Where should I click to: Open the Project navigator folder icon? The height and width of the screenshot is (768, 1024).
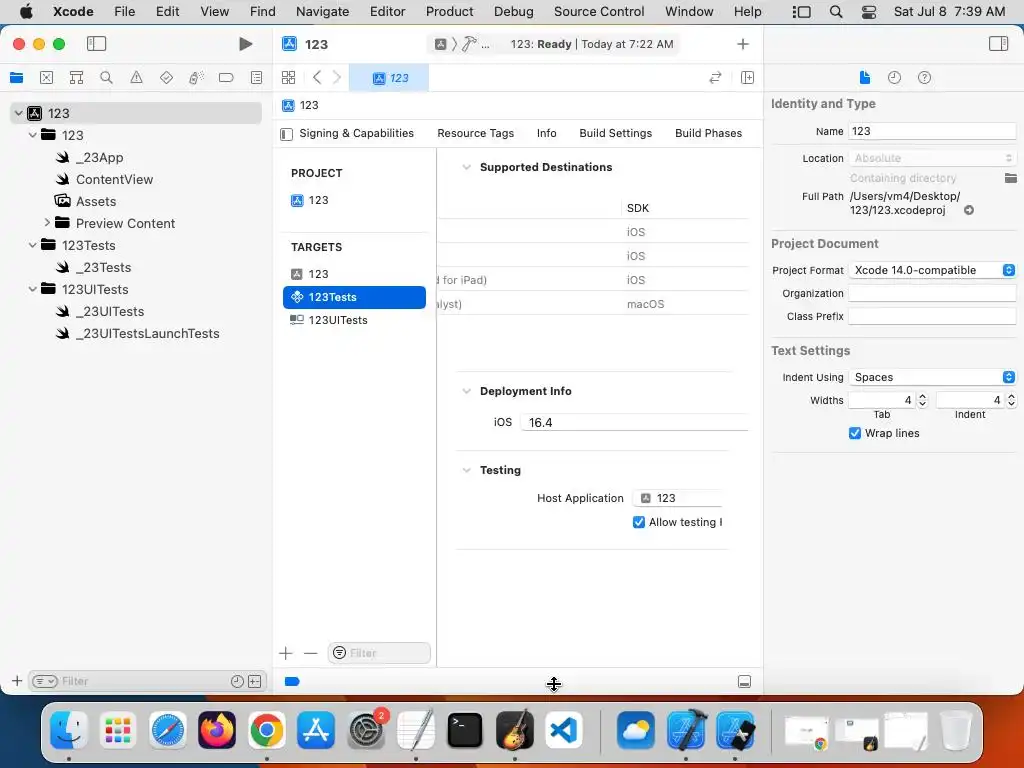[17, 78]
